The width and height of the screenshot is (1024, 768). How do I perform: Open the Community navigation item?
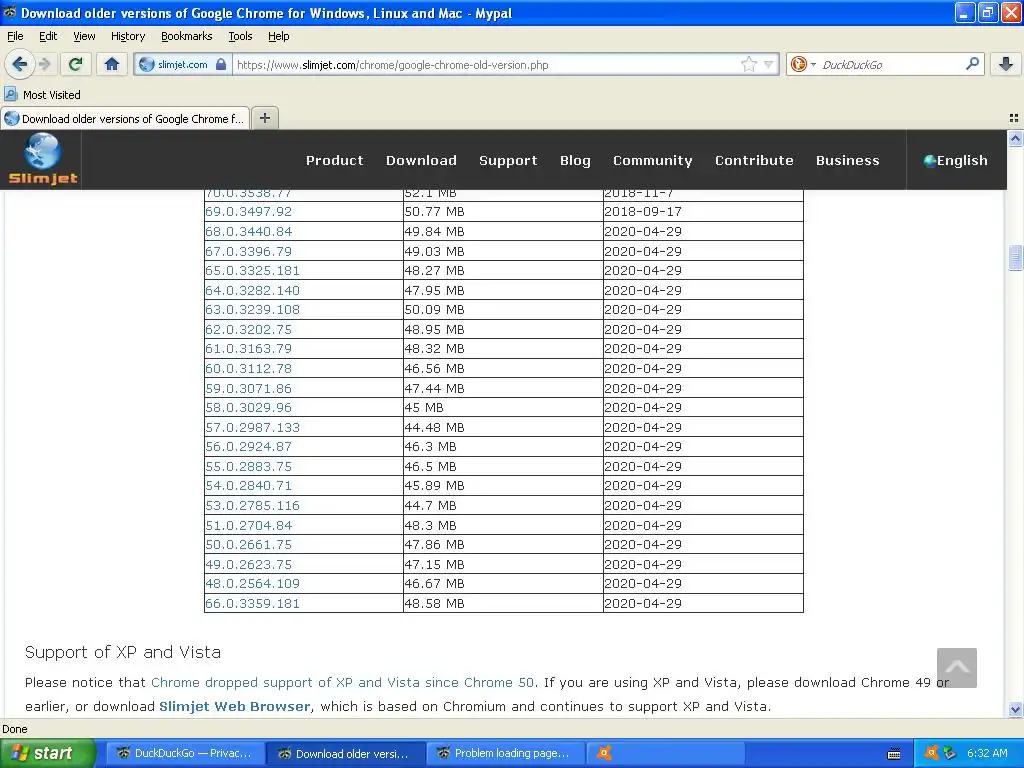[652, 160]
